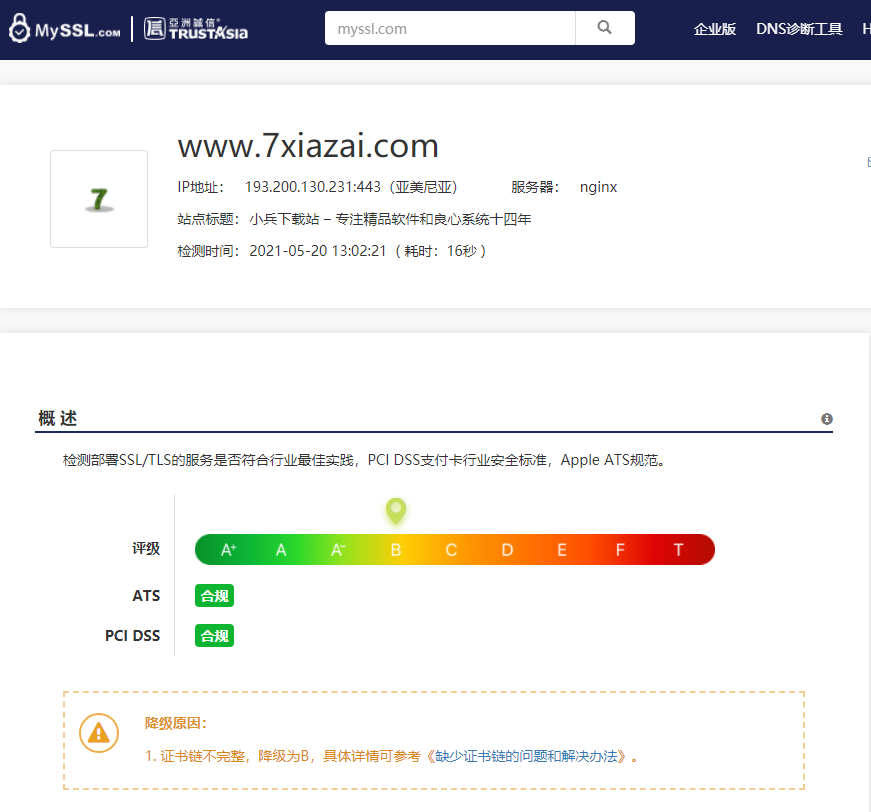
Task: Select the A+ segment of the grade bar
Action: (227, 549)
